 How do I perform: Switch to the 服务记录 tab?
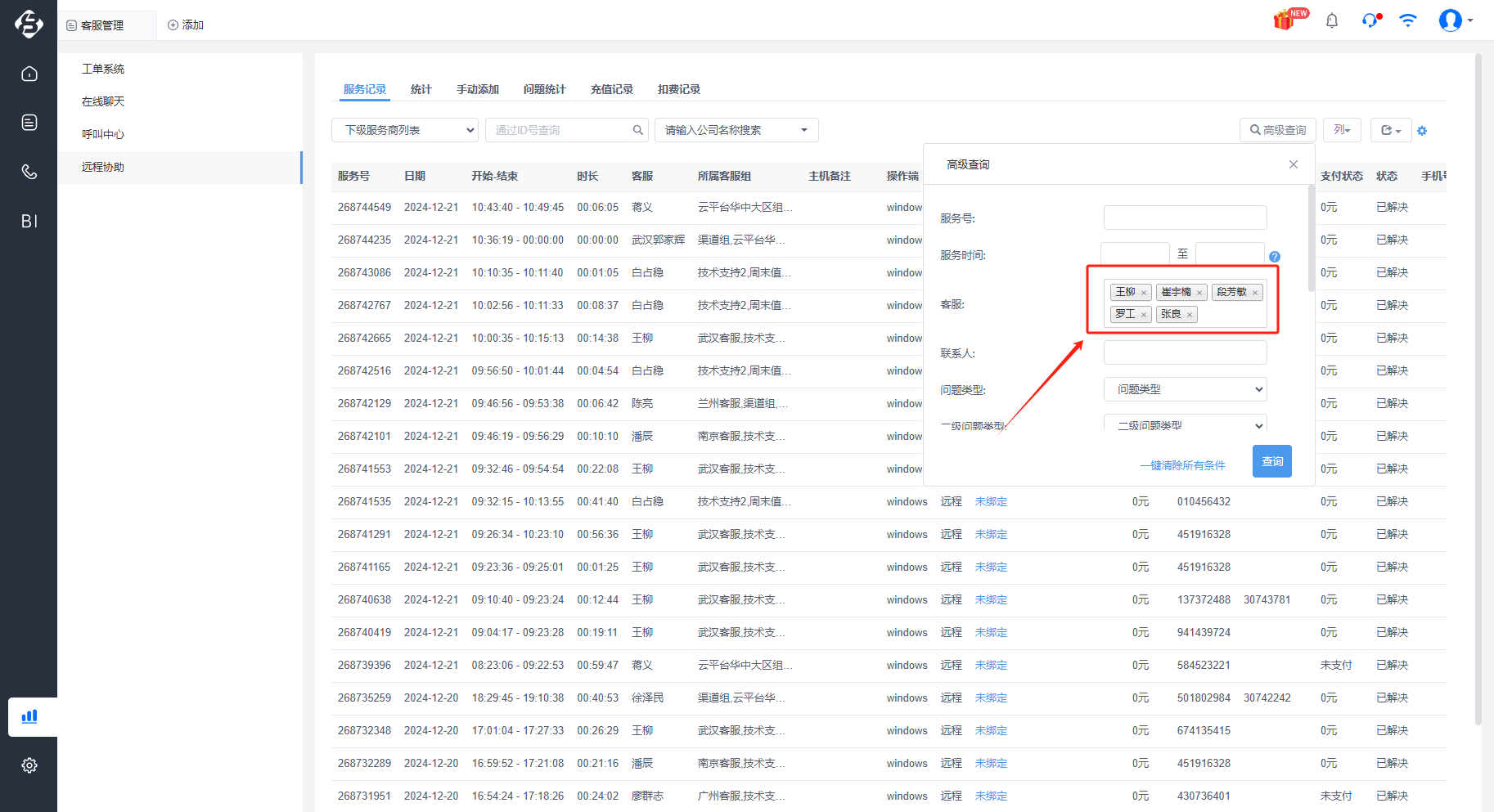(x=365, y=89)
